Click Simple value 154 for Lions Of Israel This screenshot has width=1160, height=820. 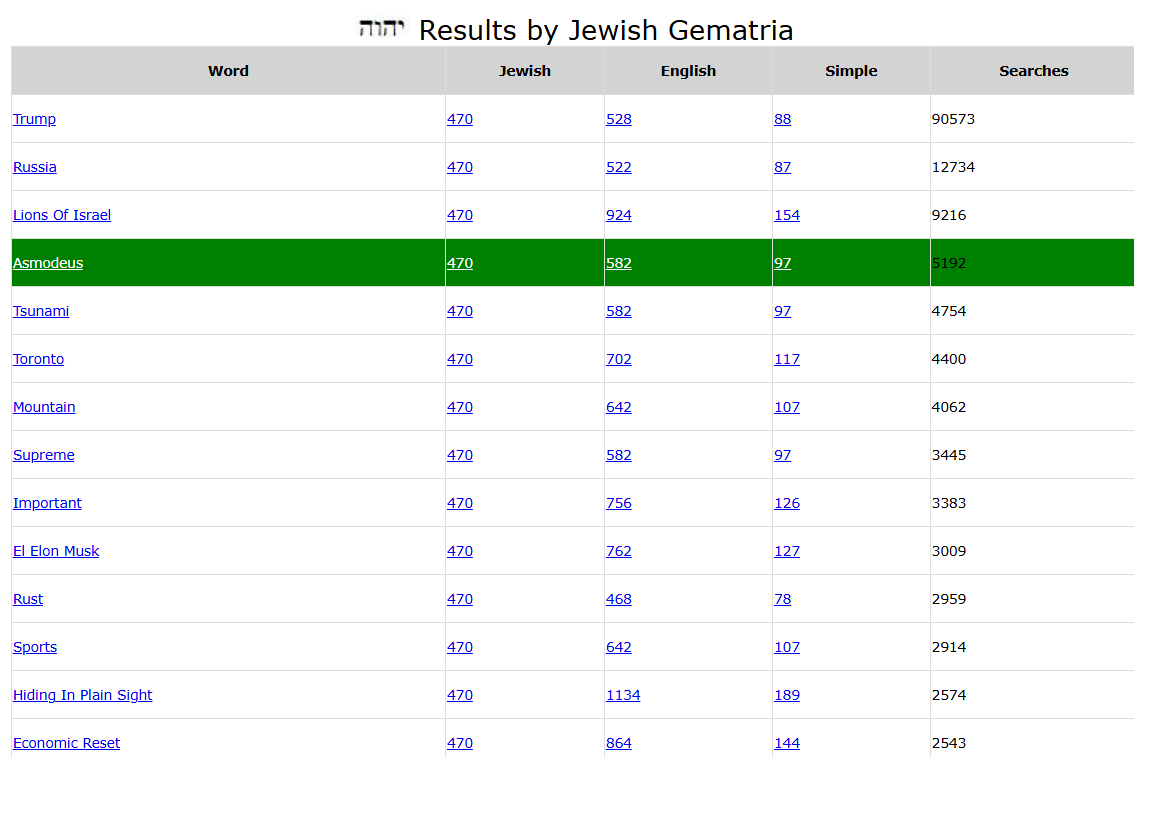click(787, 215)
